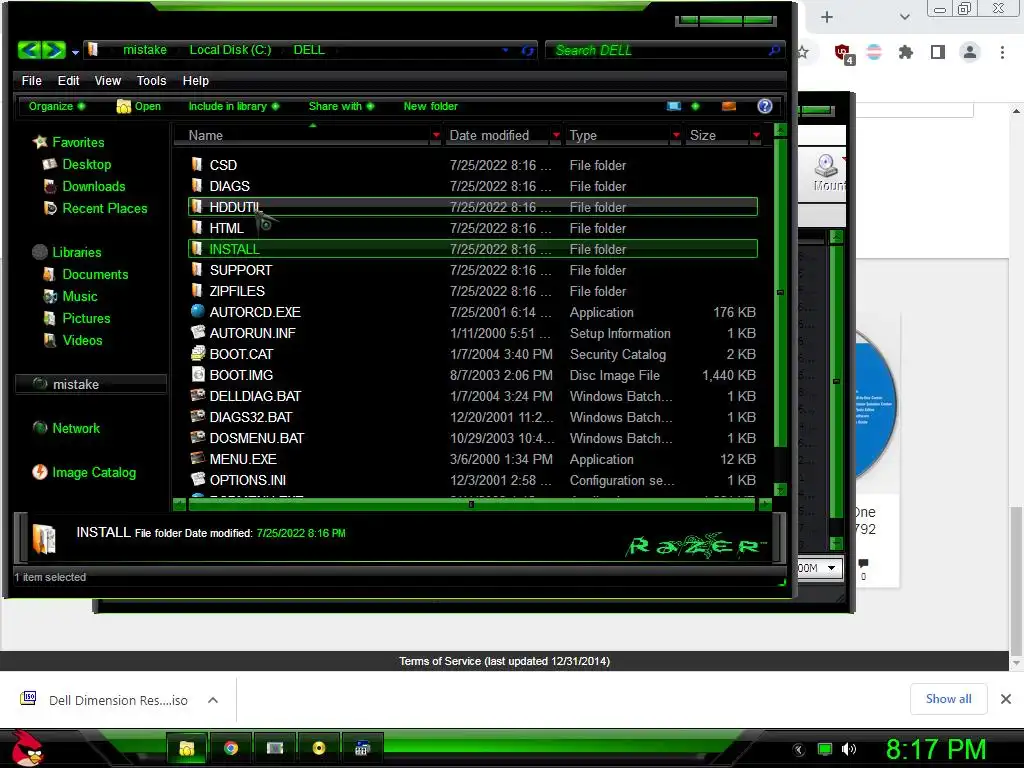Click the file list horizontal scrollbar
The width and height of the screenshot is (1024, 768).
[472, 504]
